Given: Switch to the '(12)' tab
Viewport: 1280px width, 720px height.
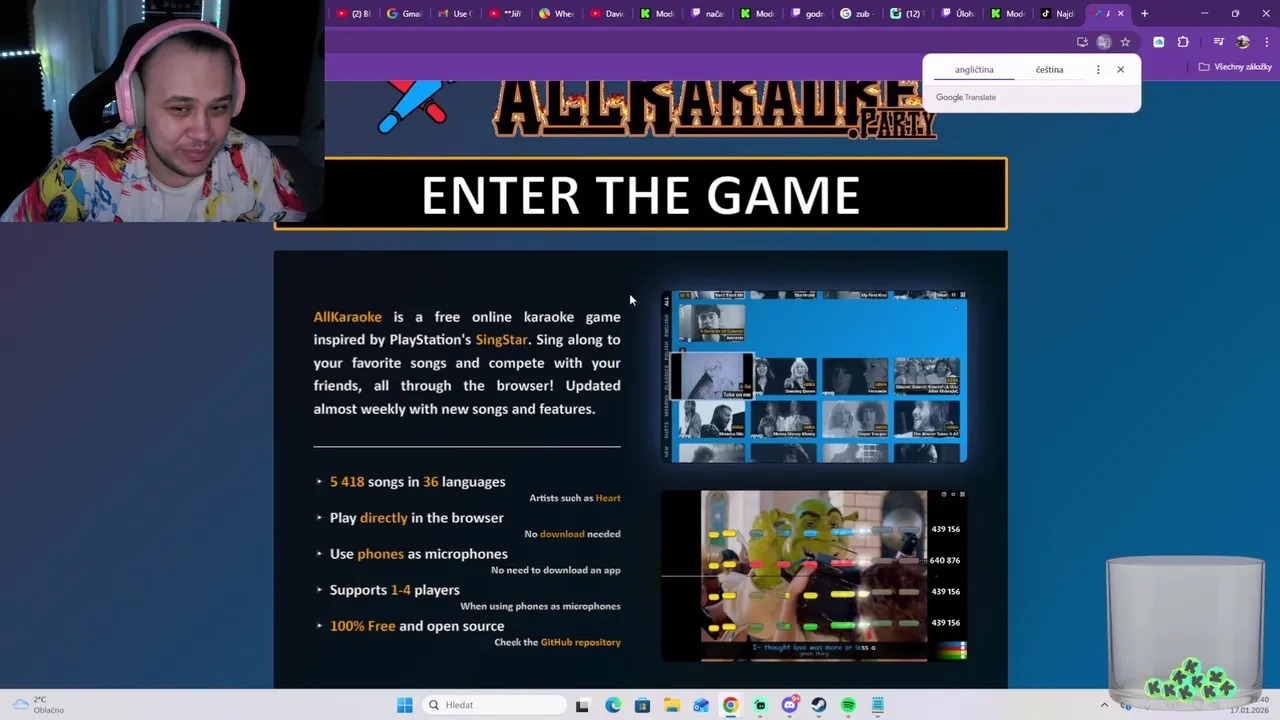Looking at the screenshot, I should (906, 13).
